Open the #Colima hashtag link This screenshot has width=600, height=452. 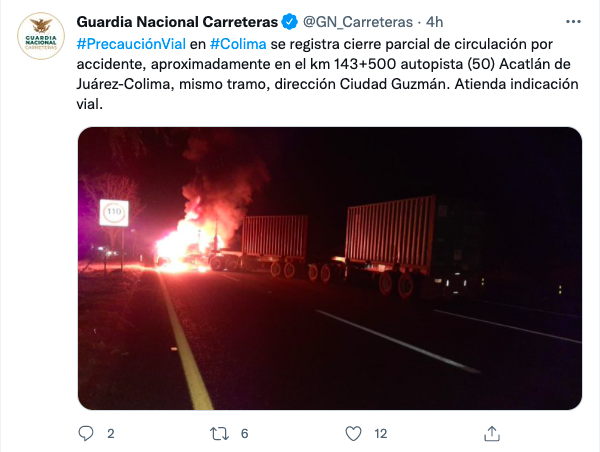pyautogui.click(x=238, y=44)
